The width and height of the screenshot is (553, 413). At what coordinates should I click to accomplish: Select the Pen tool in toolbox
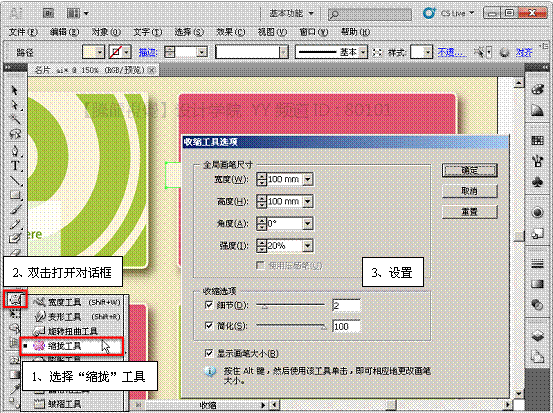(15, 151)
